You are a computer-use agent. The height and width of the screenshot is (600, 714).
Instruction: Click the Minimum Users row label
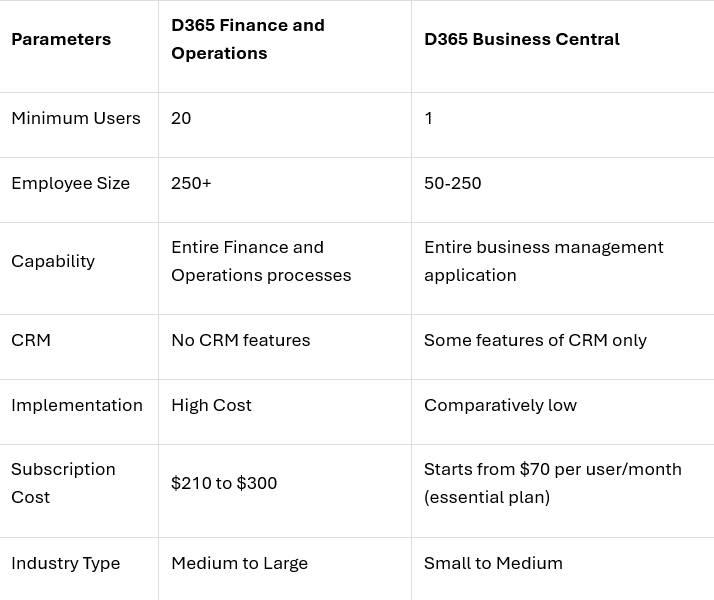coord(76,118)
